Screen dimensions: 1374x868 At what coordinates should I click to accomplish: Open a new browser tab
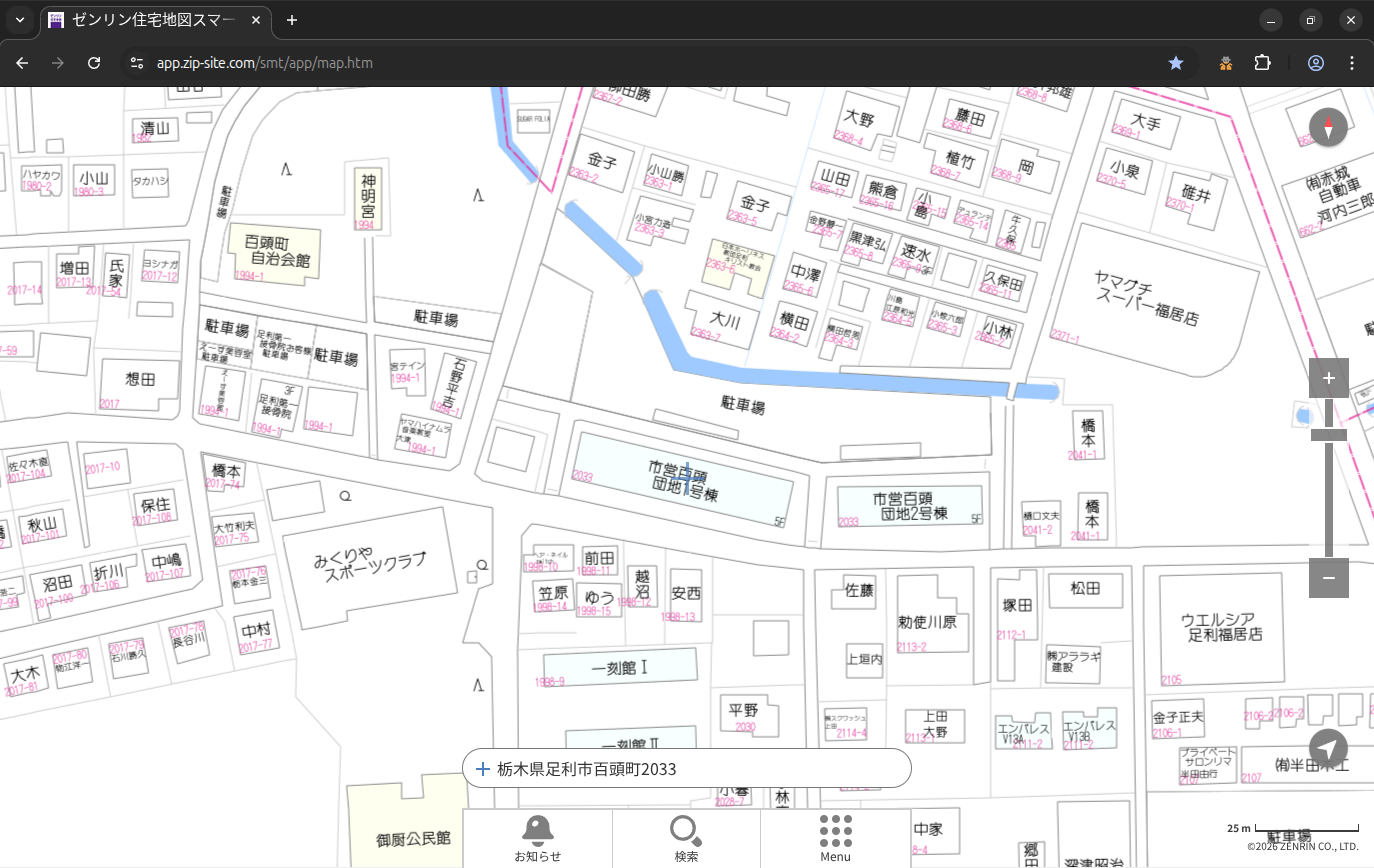[x=292, y=20]
